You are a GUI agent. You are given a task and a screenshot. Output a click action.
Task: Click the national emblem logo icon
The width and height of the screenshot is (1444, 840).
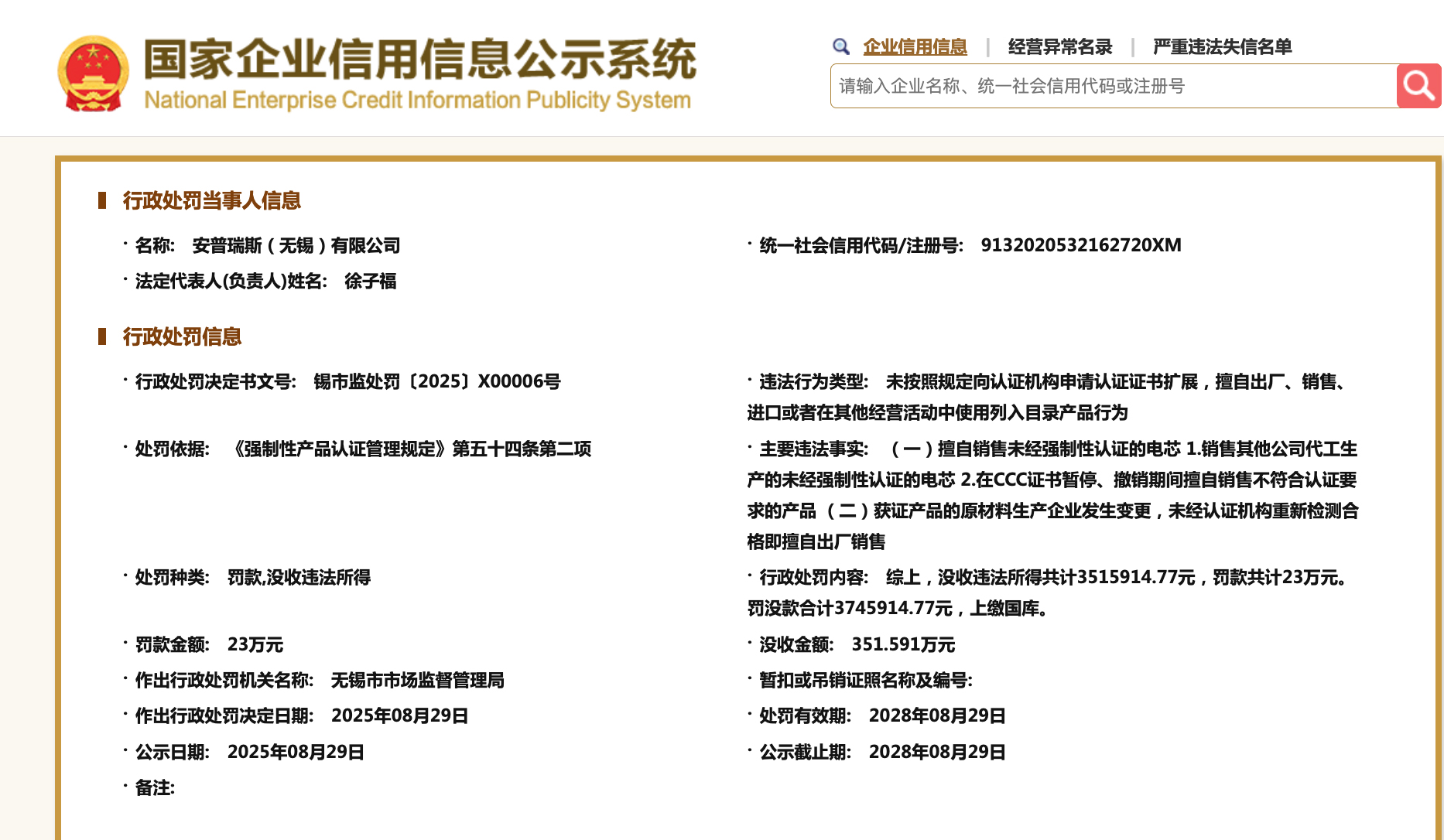pyautogui.click(x=93, y=70)
